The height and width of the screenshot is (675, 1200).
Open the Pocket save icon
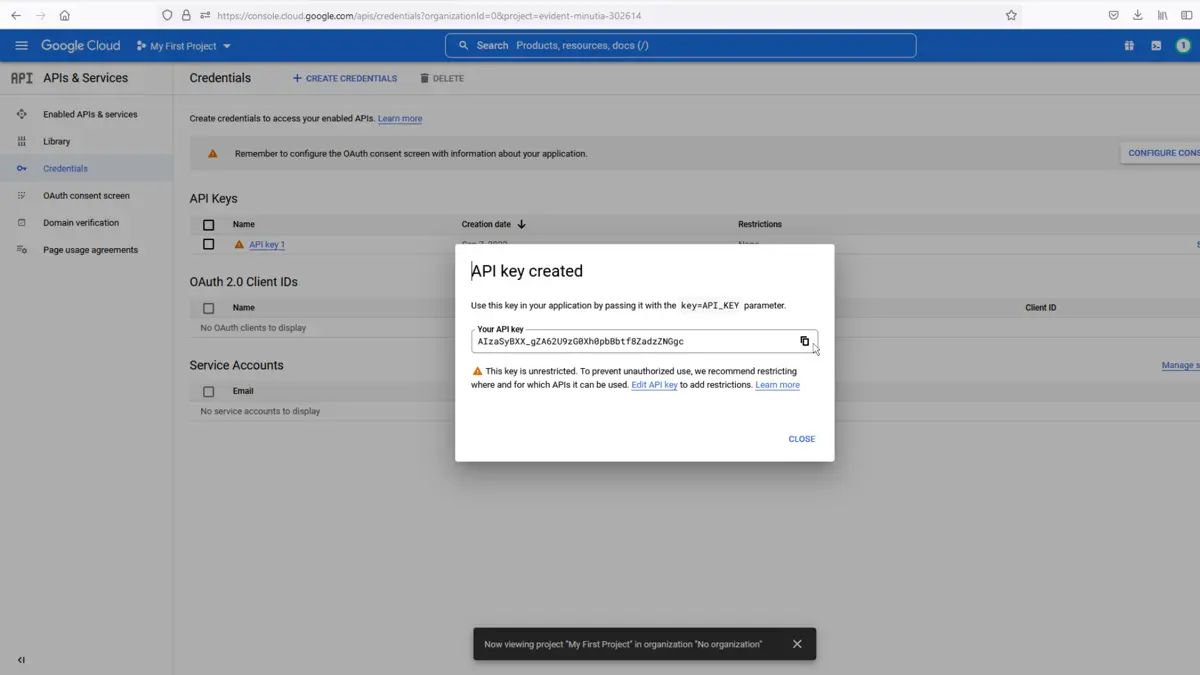[1113, 15]
